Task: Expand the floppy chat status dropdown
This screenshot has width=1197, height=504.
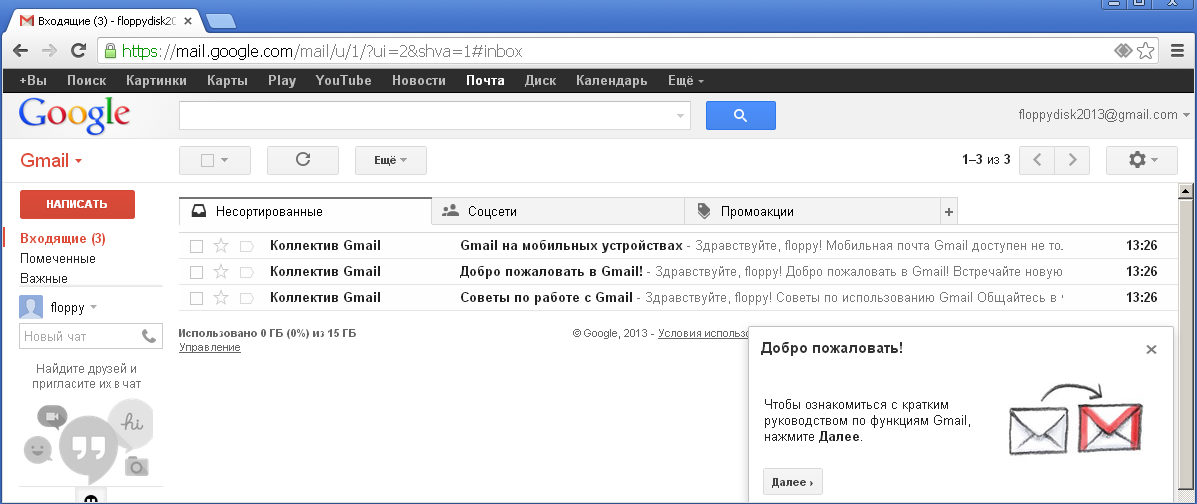Action: point(93,308)
